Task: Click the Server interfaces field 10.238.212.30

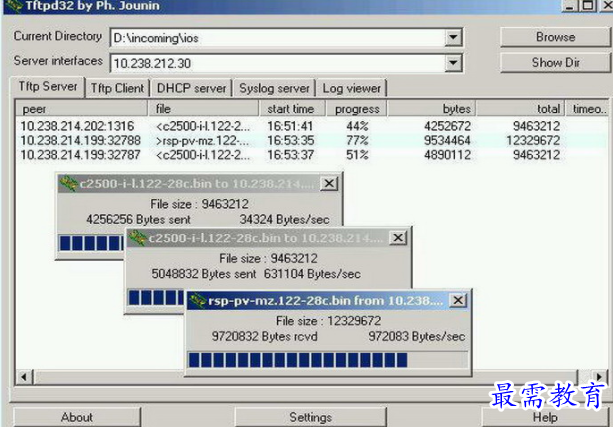Action: [x=278, y=63]
